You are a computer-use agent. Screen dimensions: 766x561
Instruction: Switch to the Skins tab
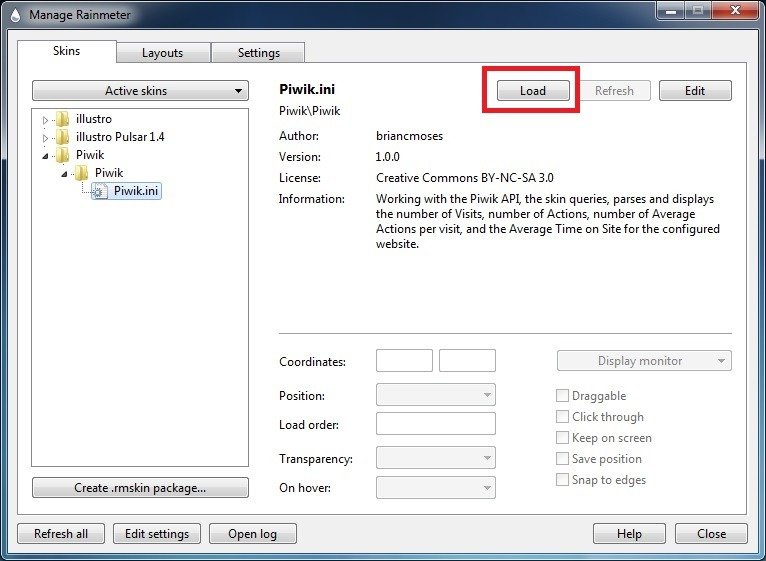[66, 51]
